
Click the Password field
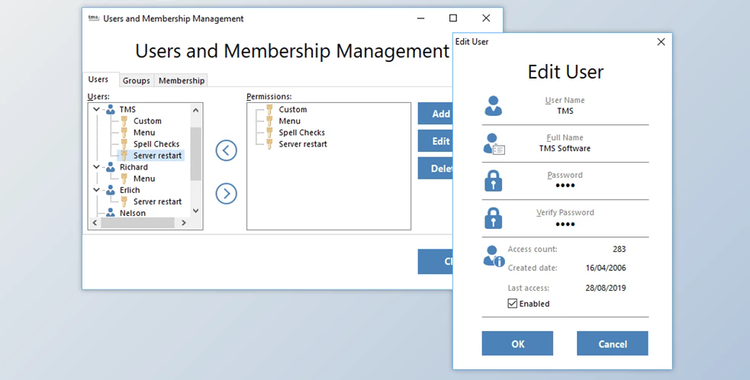point(565,186)
